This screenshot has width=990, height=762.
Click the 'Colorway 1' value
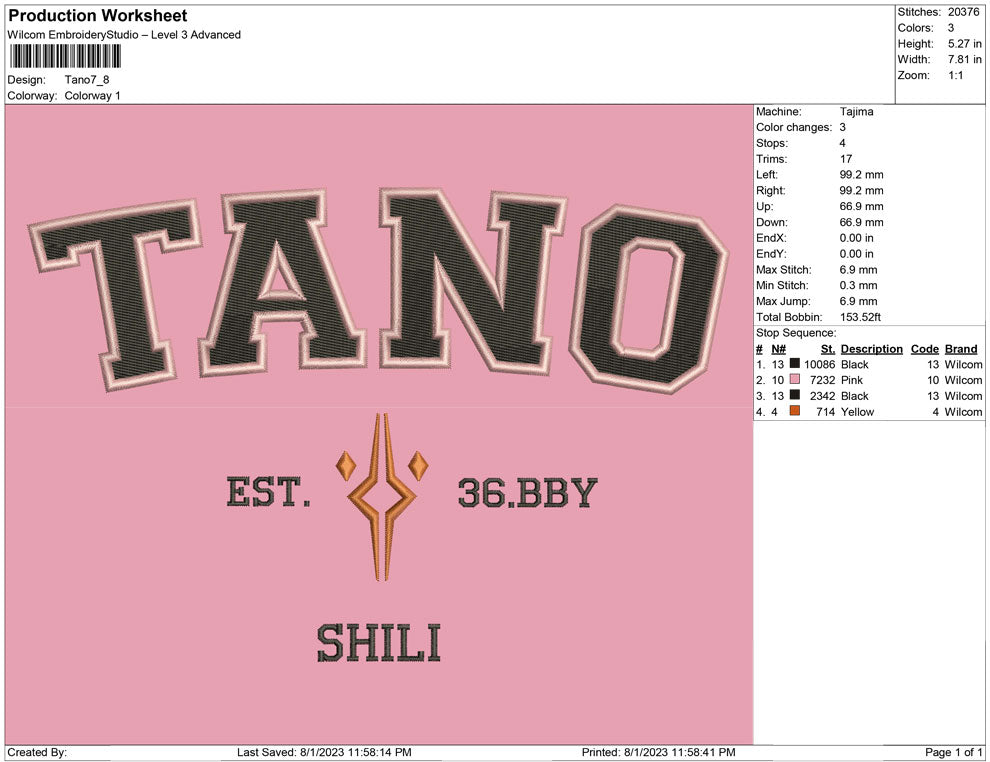pos(92,96)
